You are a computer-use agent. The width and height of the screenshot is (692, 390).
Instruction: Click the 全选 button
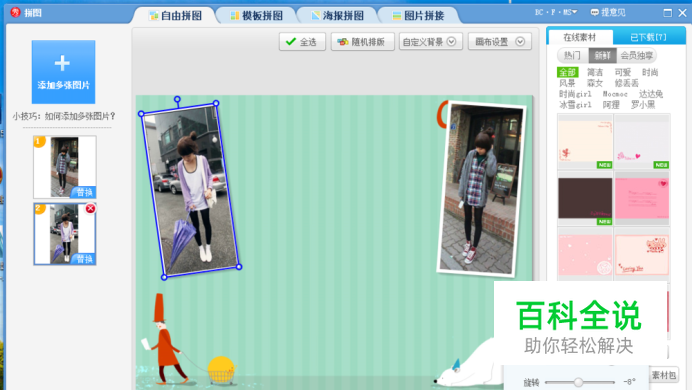point(302,42)
